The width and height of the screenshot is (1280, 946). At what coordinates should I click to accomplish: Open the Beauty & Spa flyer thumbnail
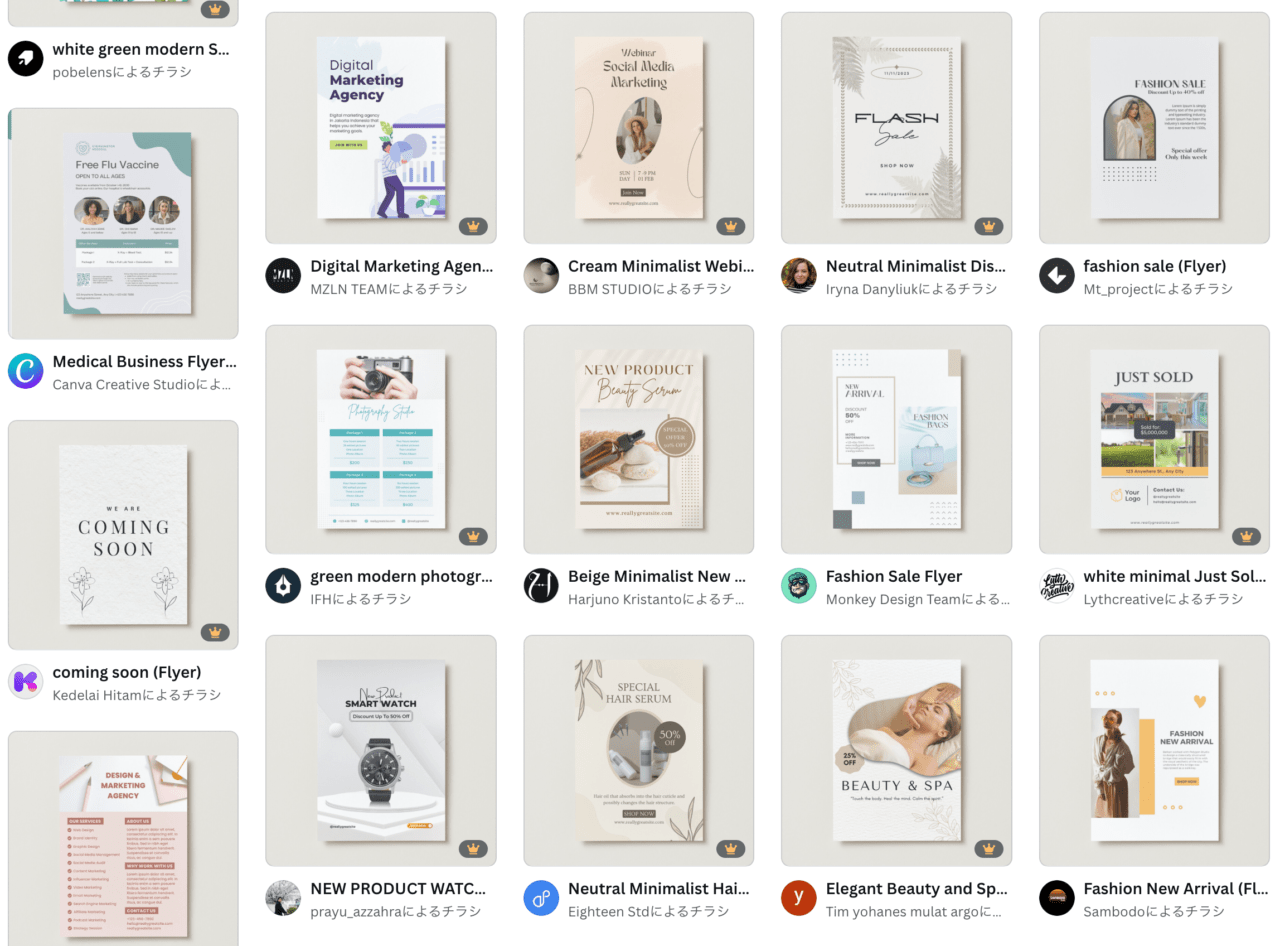tap(896, 750)
